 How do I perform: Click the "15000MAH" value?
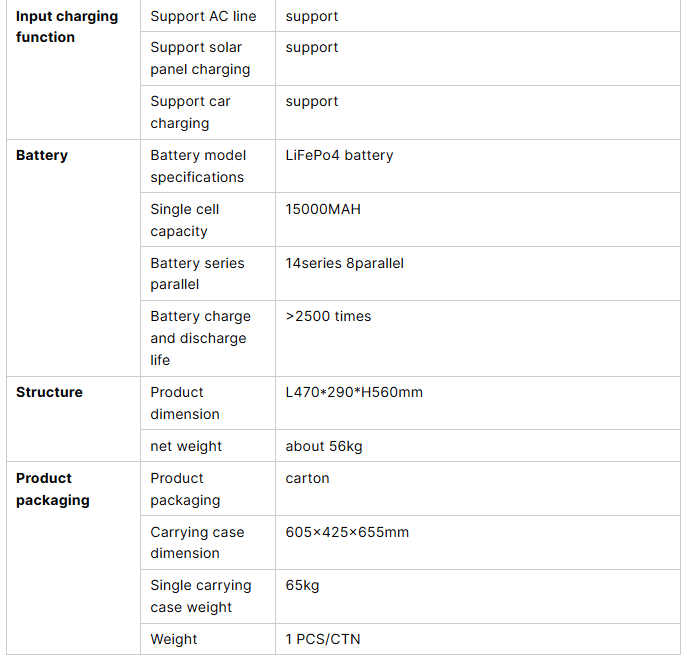point(323,209)
